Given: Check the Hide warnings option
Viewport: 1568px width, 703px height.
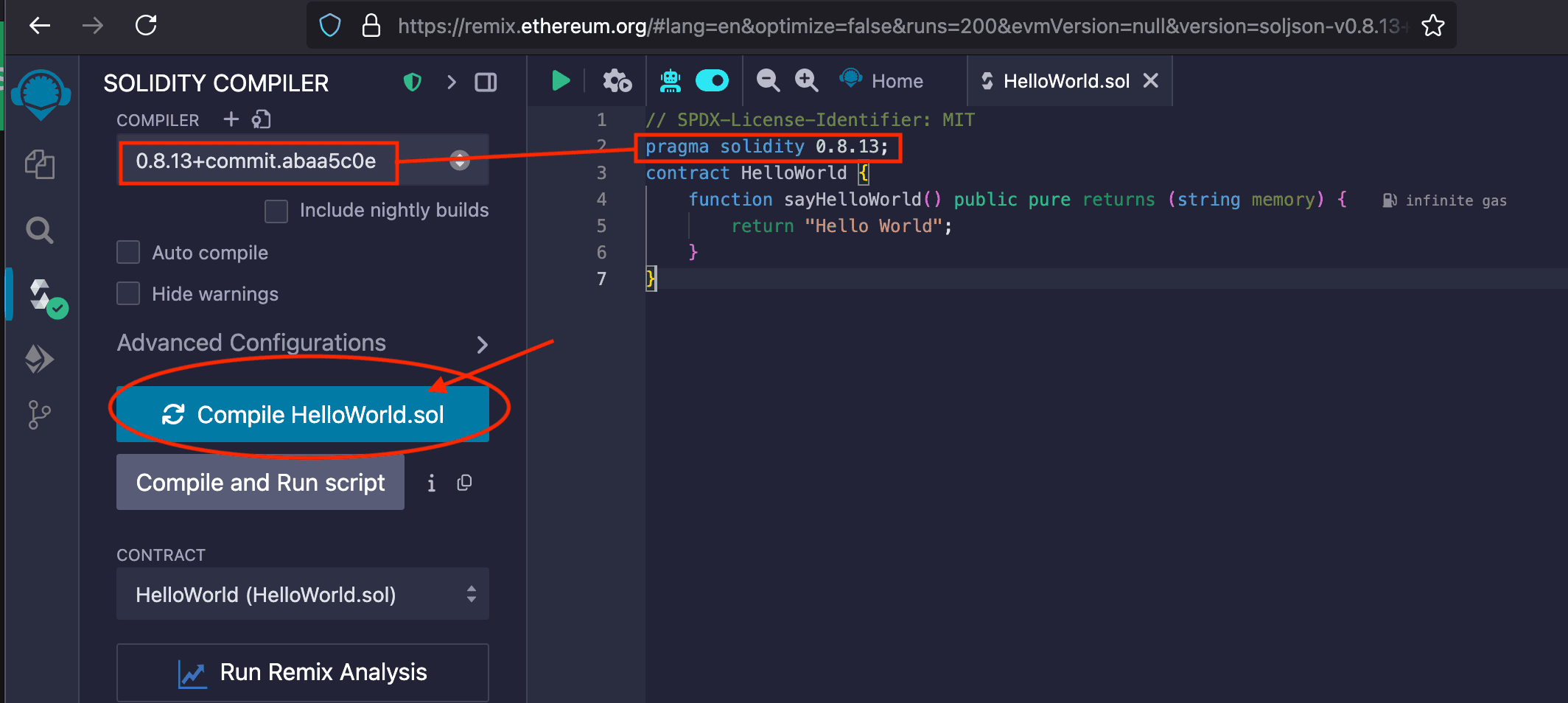Looking at the screenshot, I should pyautogui.click(x=128, y=293).
